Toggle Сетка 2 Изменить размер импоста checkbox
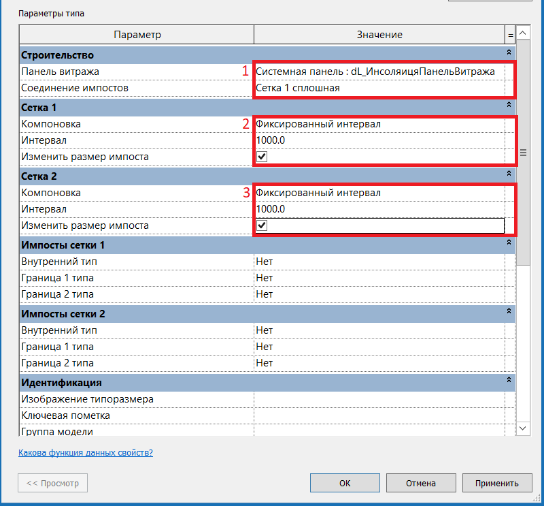 pyautogui.click(x=262, y=226)
